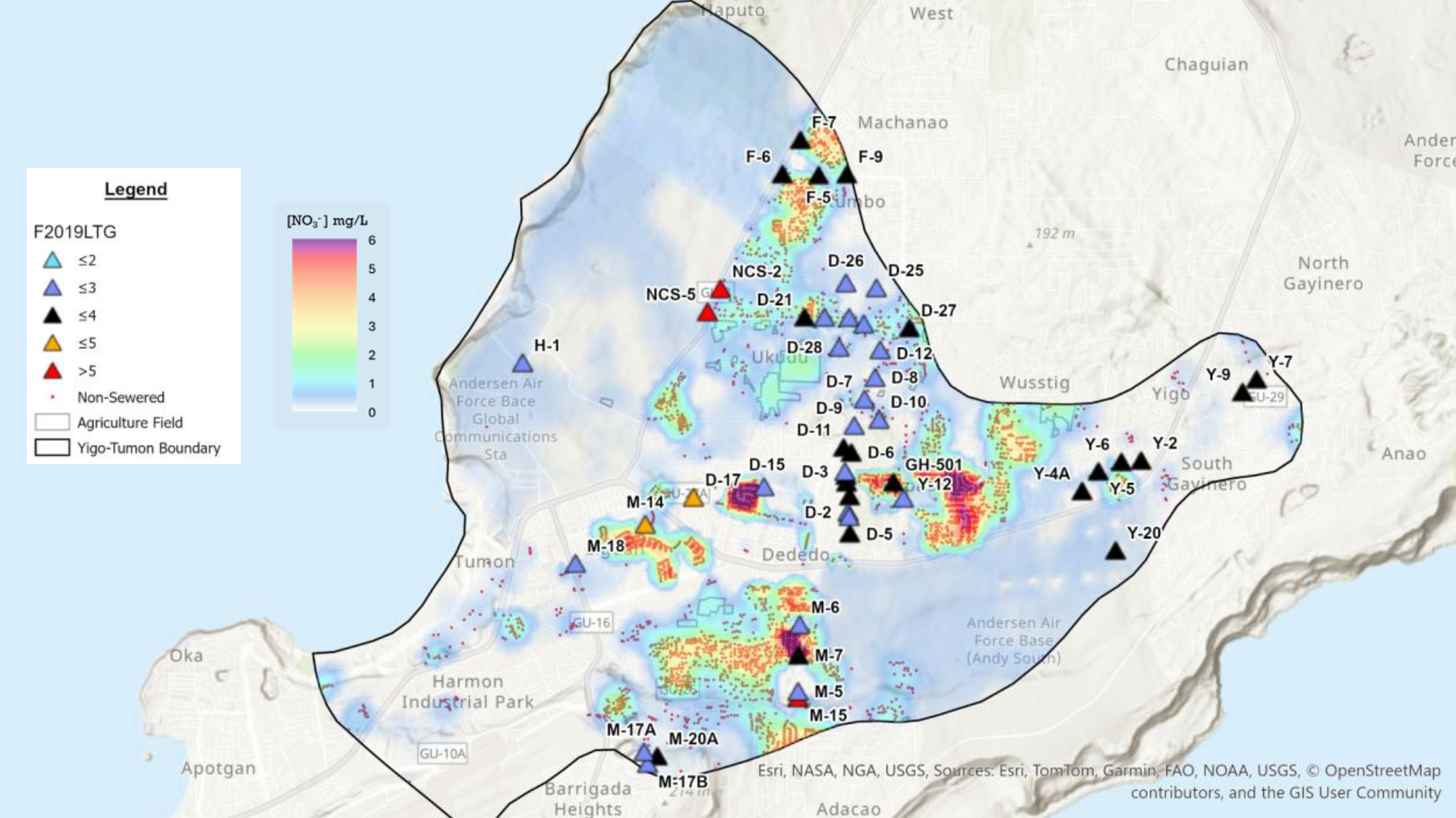Screen dimensions: 1456x818
Task: Click the D-26 blue well marker
Action: (x=846, y=285)
